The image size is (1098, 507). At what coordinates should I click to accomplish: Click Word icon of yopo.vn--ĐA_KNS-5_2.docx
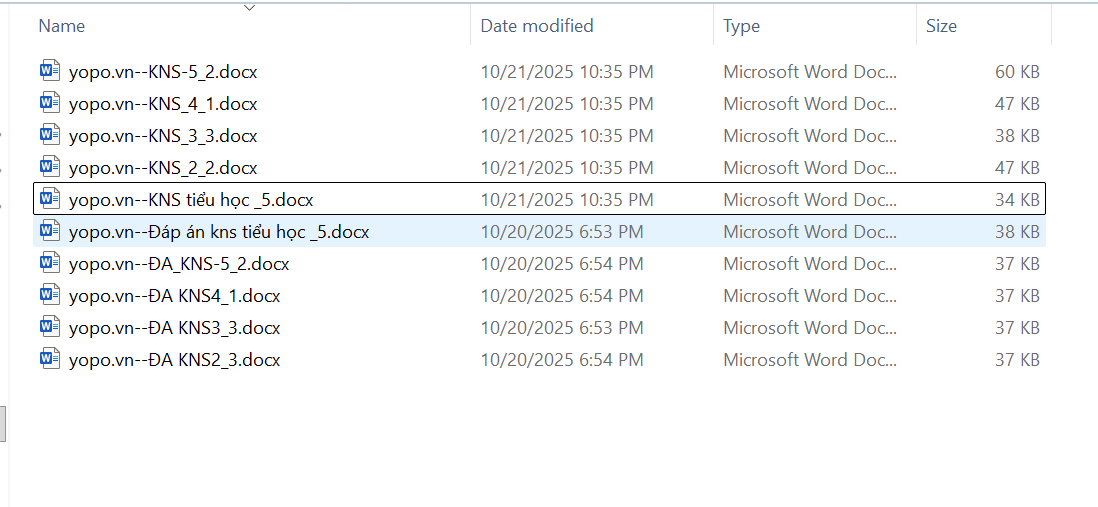50,264
